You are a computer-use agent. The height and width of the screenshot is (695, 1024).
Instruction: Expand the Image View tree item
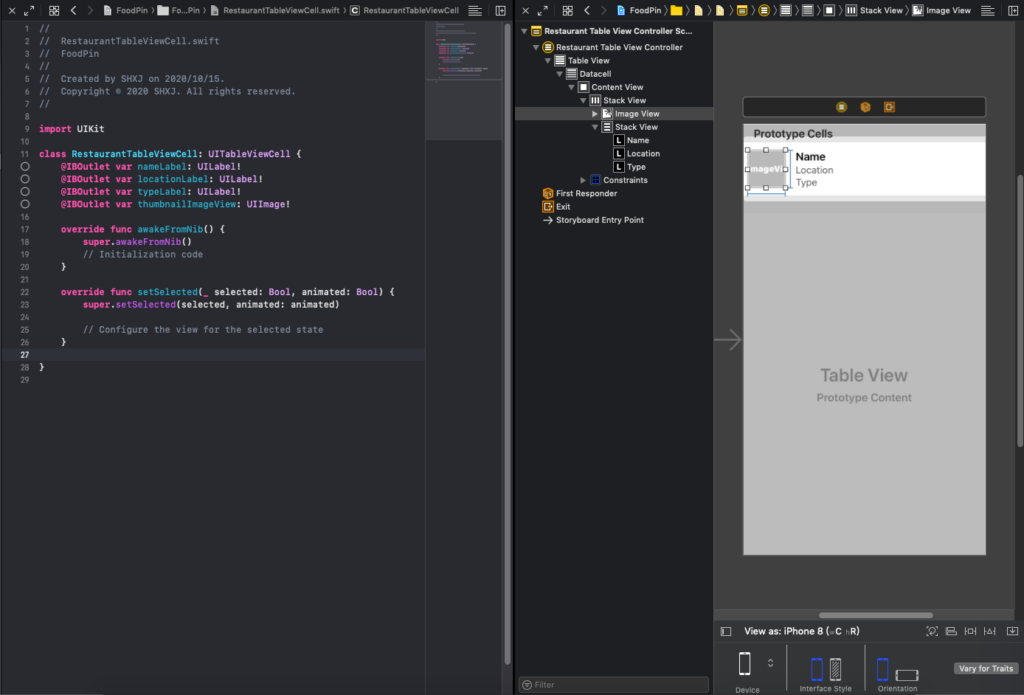(x=595, y=114)
